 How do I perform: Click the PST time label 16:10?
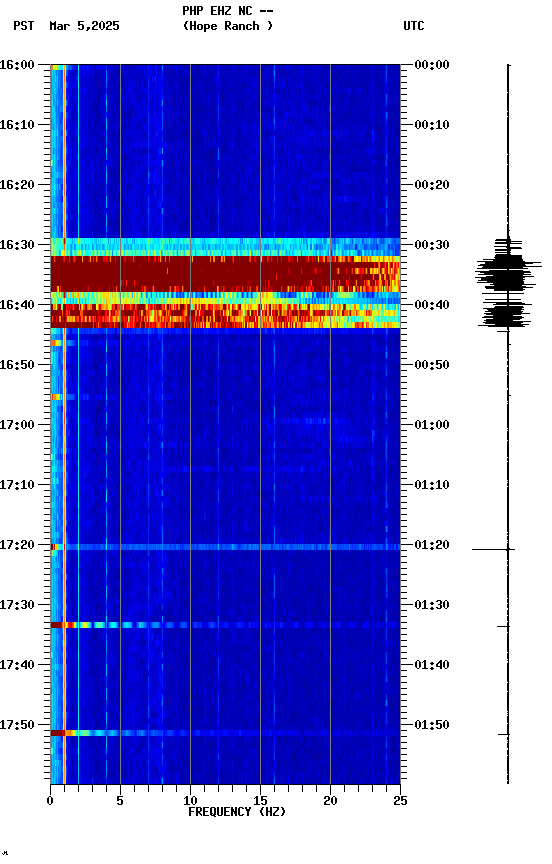pos(17,125)
